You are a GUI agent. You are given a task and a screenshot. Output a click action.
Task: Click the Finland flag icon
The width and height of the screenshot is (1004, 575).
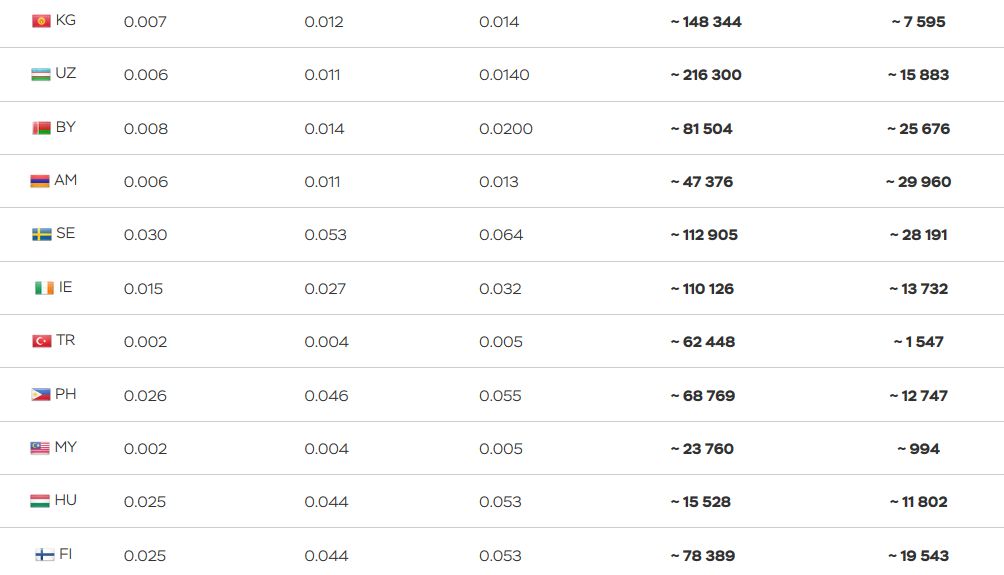point(45,555)
